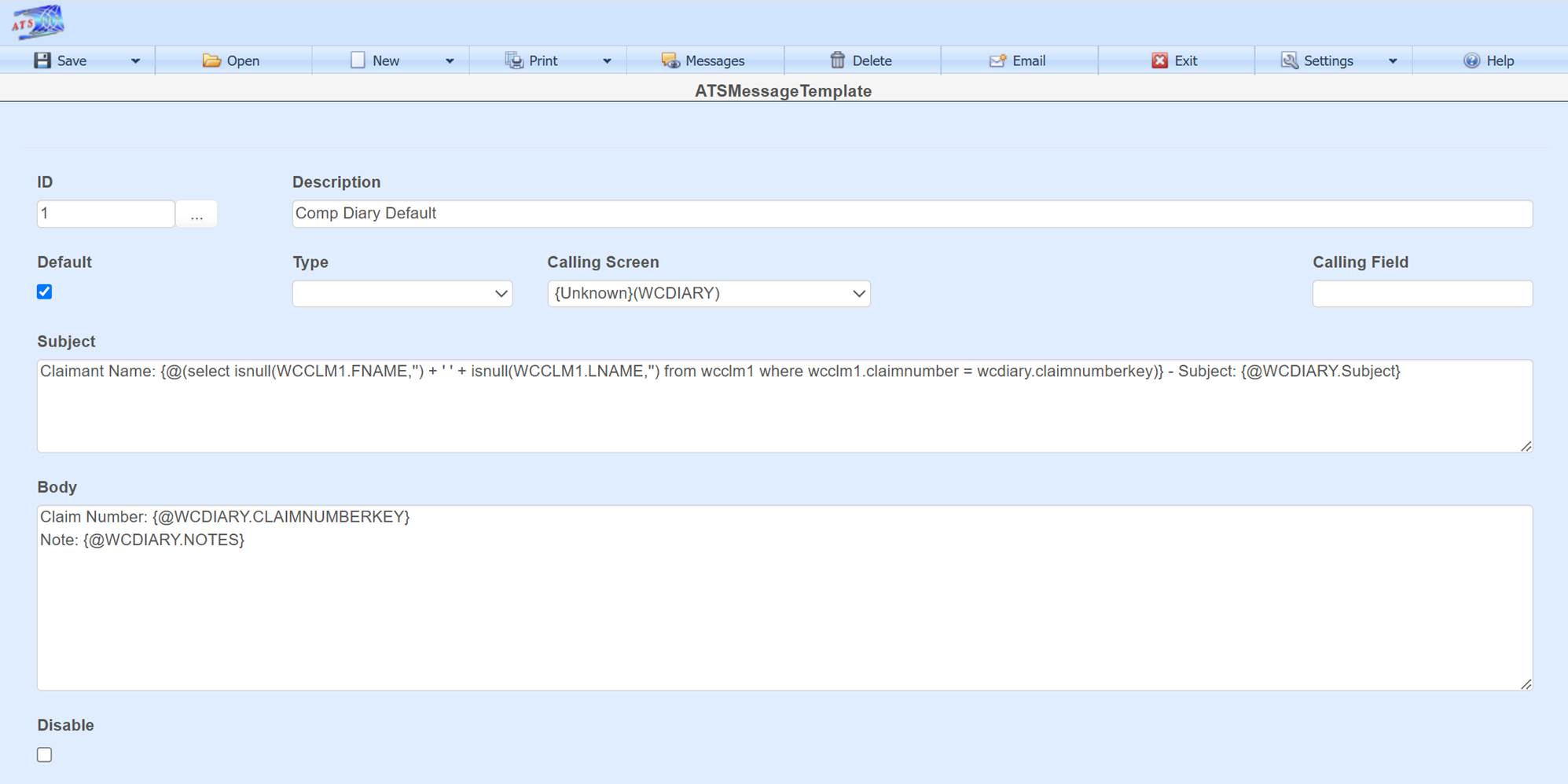This screenshot has height=784, width=1568.
Task: Open an existing message template via Open icon
Action: pyautogui.click(x=211, y=60)
